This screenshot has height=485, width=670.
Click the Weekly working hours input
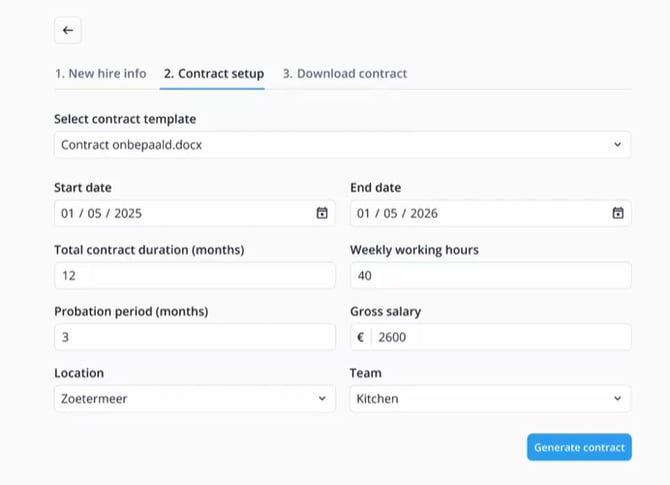click(x=491, y=276)
